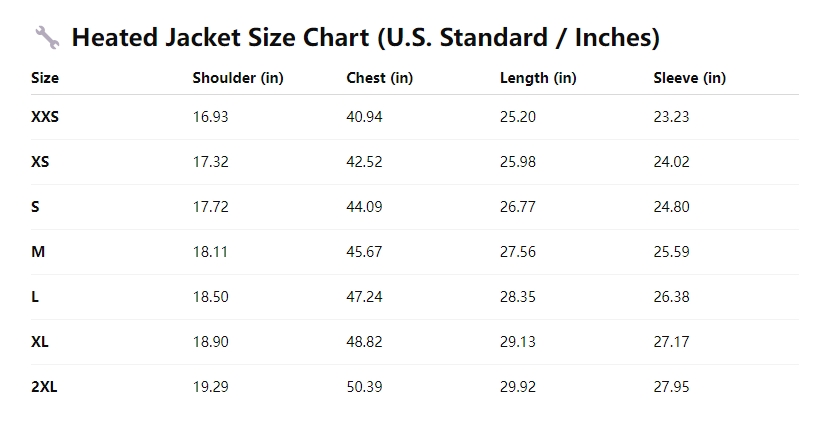825x421 pixels.
Task: Select chest value 50.39 for 2XL
Action: (364, 387)
